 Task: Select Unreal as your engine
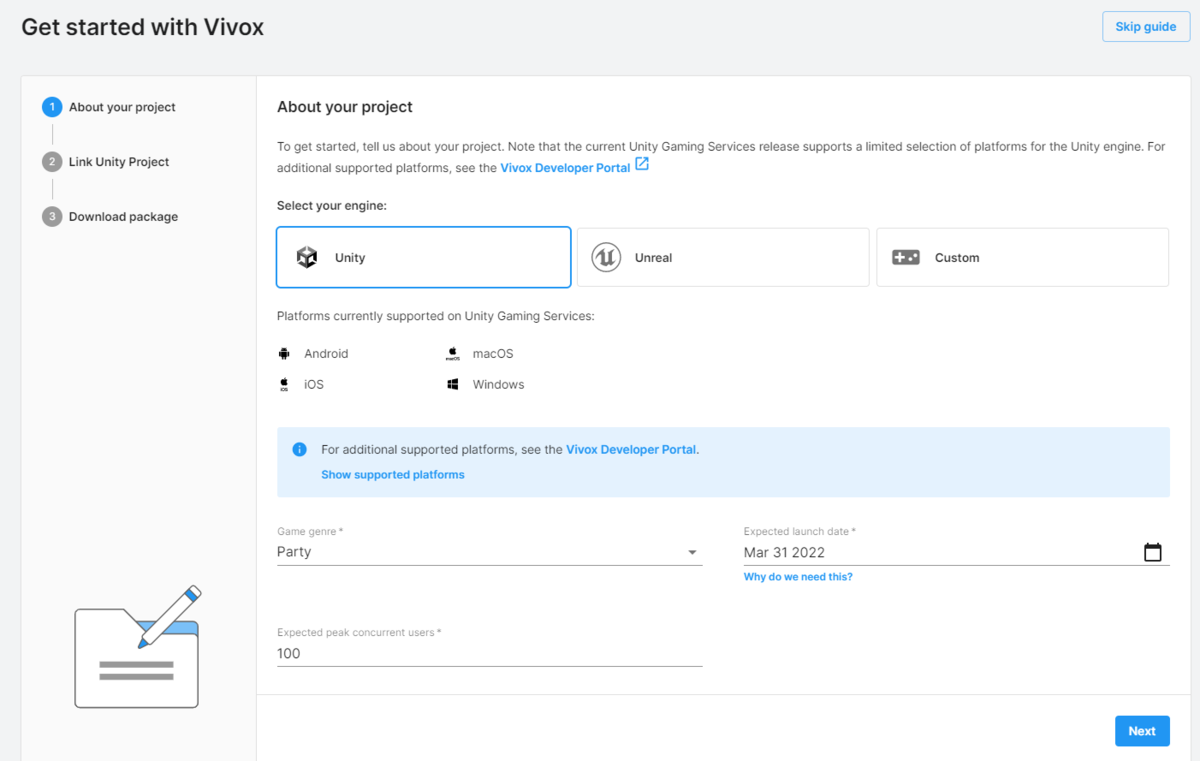click(x=723, y=257)
